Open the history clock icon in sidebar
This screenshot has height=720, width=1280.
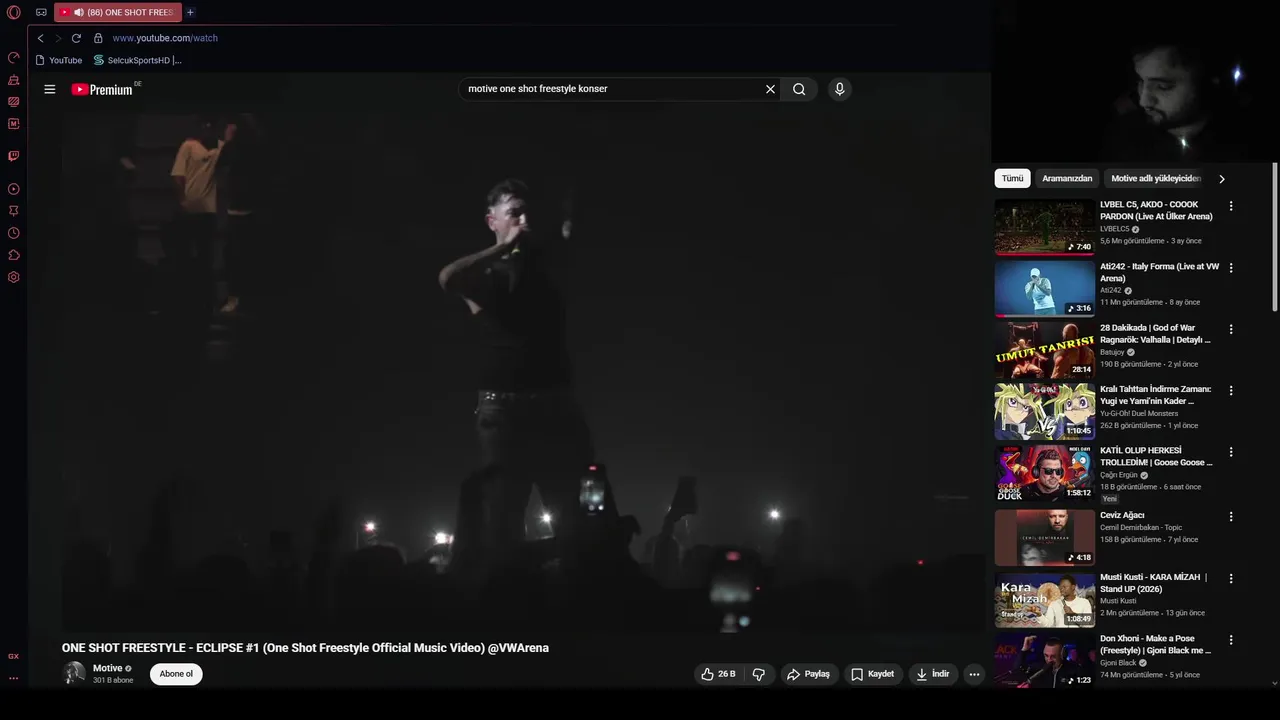pos(14,233)
